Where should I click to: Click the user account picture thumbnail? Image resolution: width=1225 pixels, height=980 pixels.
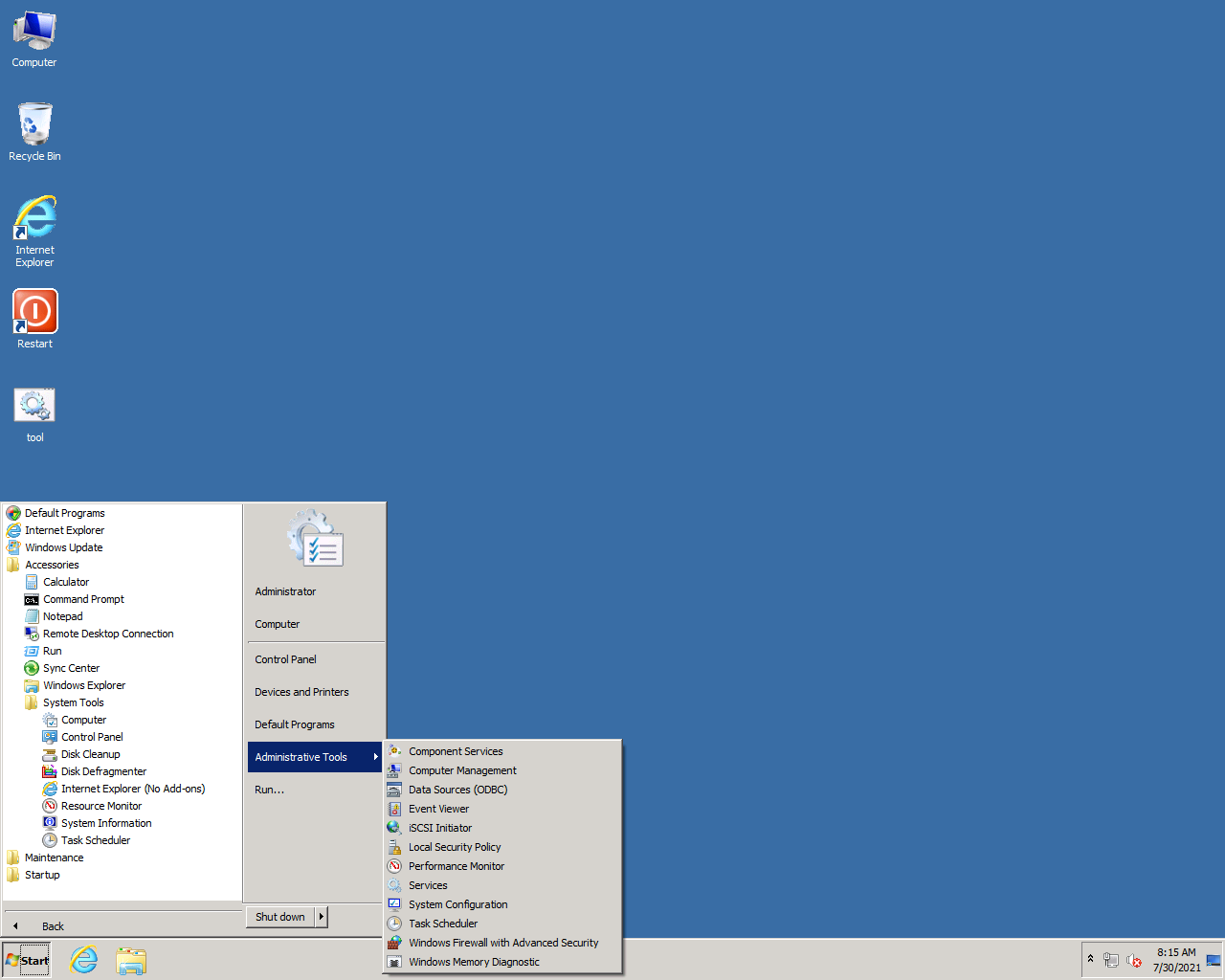315,539
